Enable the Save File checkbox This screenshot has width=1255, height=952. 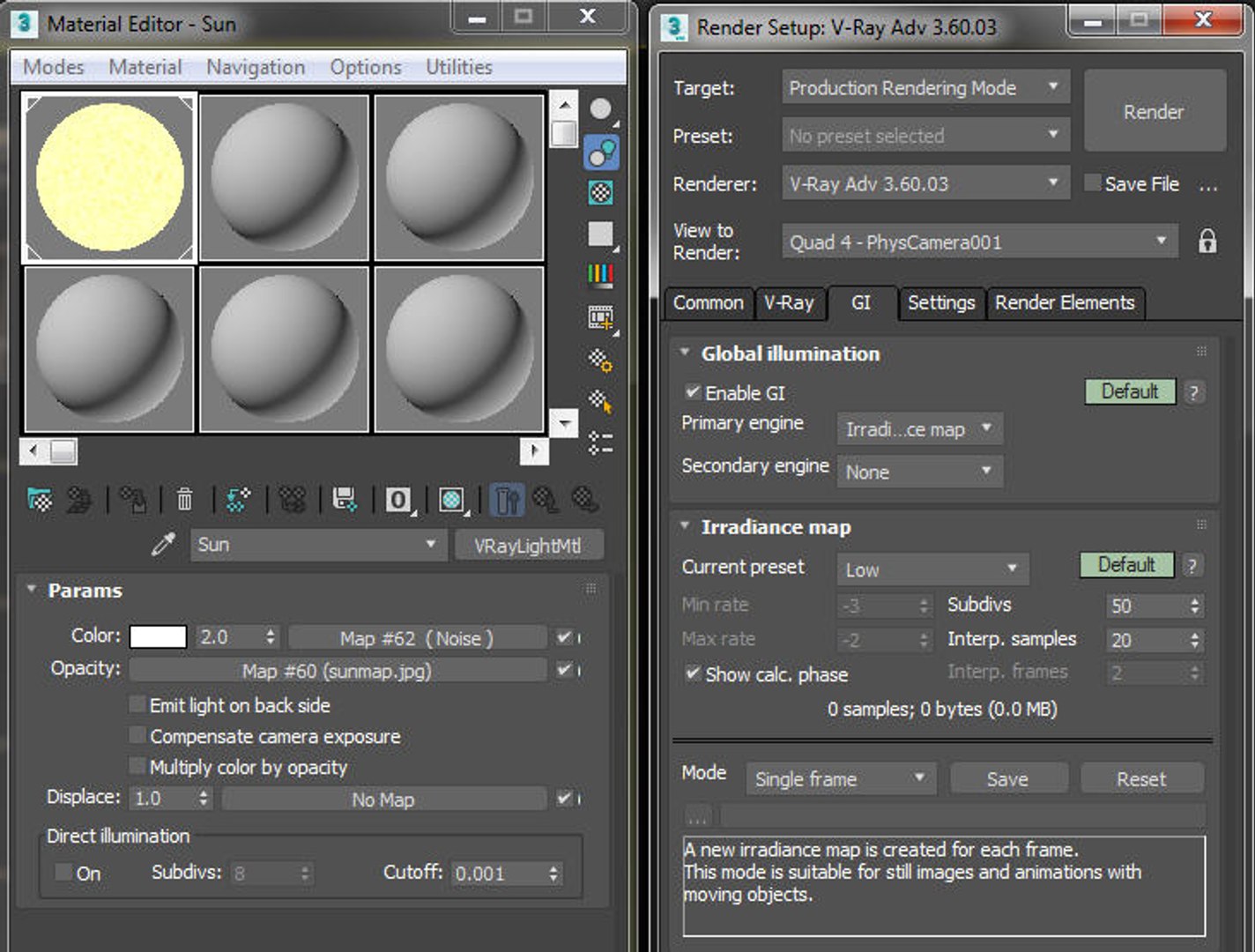[x=1092, y=182]
